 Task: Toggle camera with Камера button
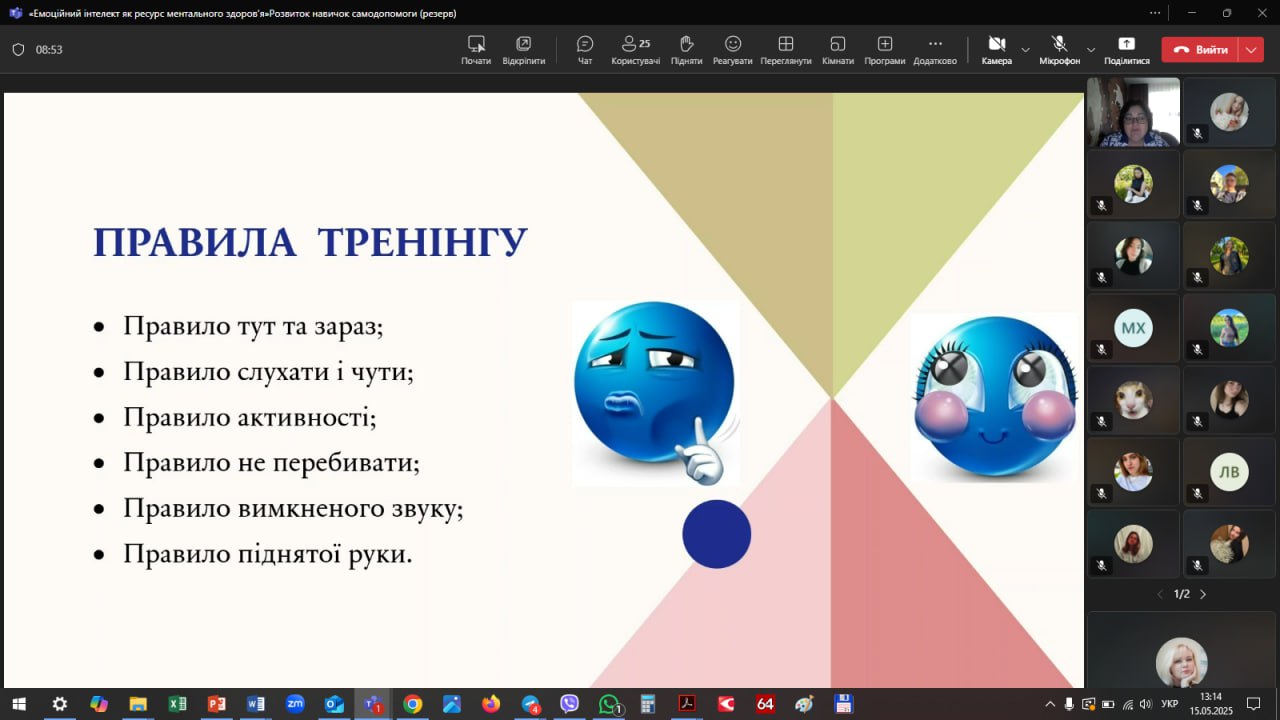[996, 49]
